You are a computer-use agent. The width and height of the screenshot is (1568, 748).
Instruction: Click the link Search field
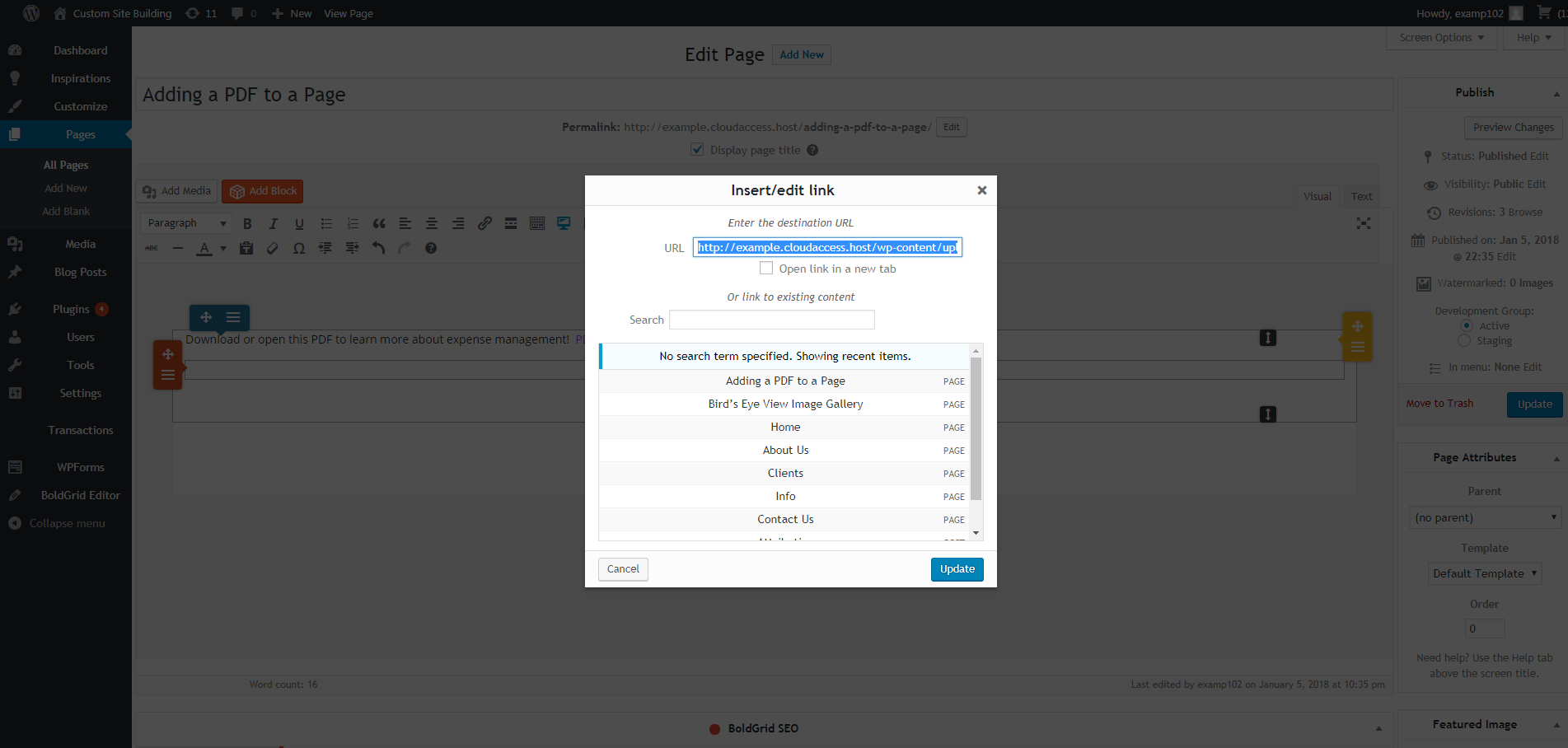tap(772, 320)
